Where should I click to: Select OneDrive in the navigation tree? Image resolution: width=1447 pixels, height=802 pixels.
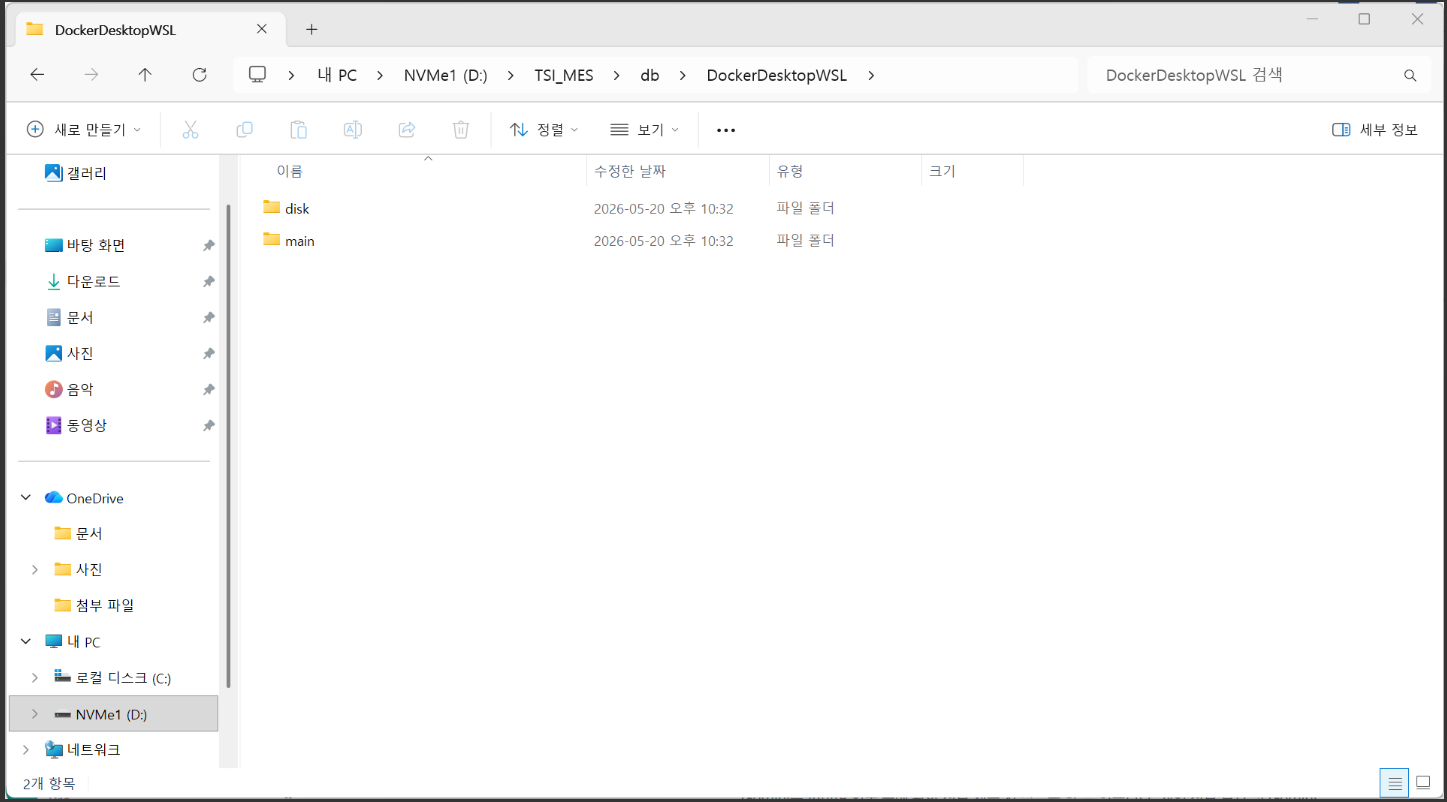pos(94,498)
